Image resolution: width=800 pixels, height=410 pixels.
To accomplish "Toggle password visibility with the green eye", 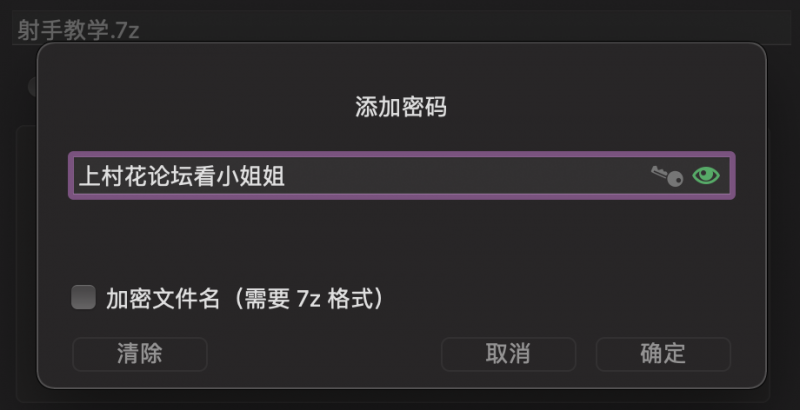I will click(706, 176).
